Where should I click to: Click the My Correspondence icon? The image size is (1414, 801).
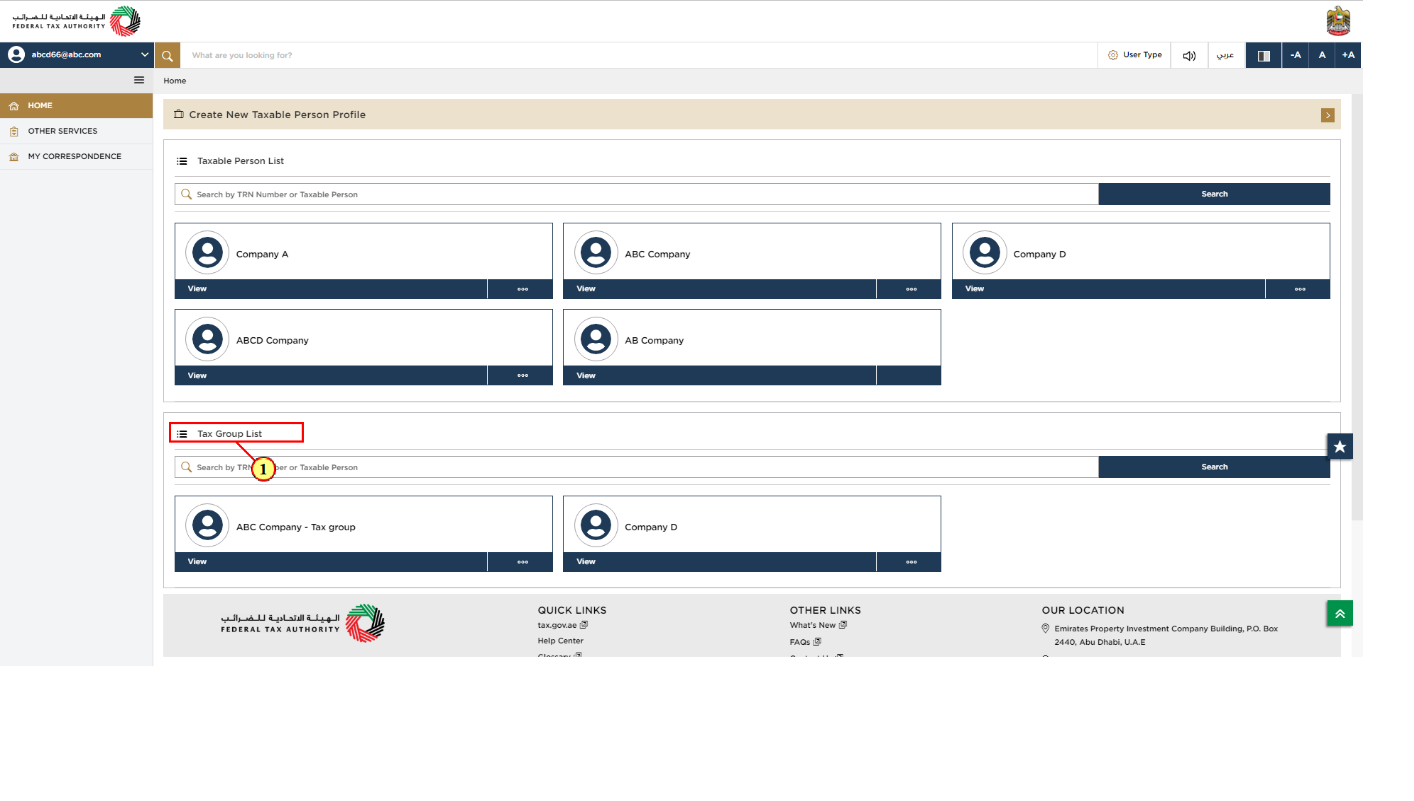tap(14, 157)
